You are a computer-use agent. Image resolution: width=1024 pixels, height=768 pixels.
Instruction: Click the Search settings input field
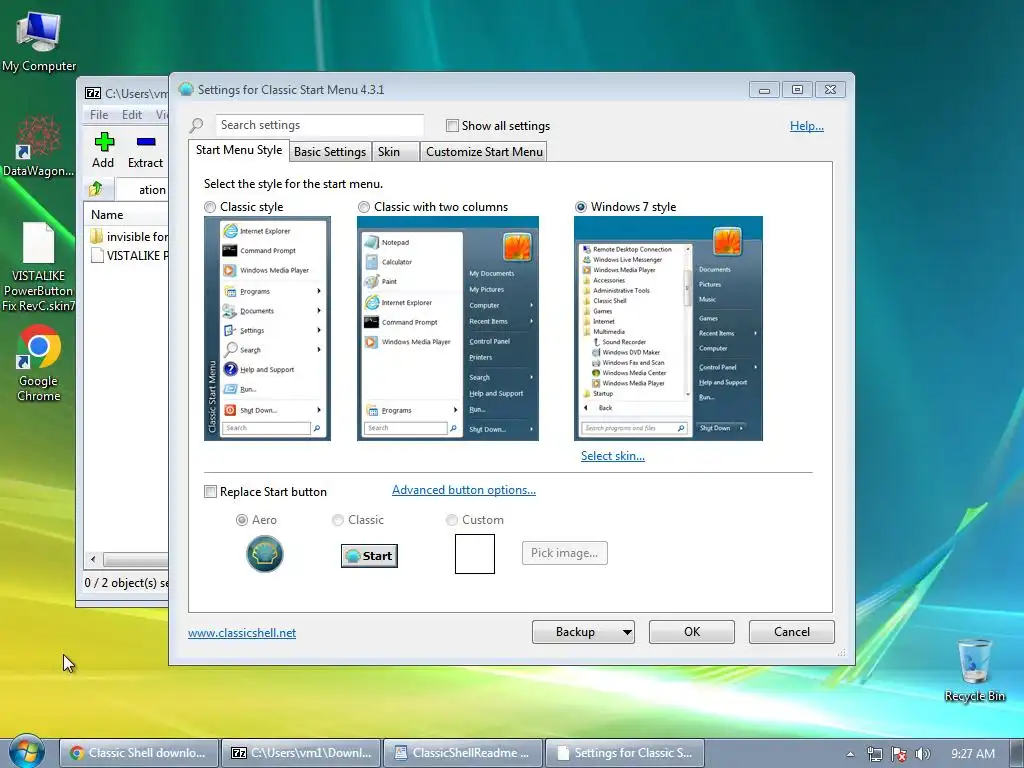point(319,125)
